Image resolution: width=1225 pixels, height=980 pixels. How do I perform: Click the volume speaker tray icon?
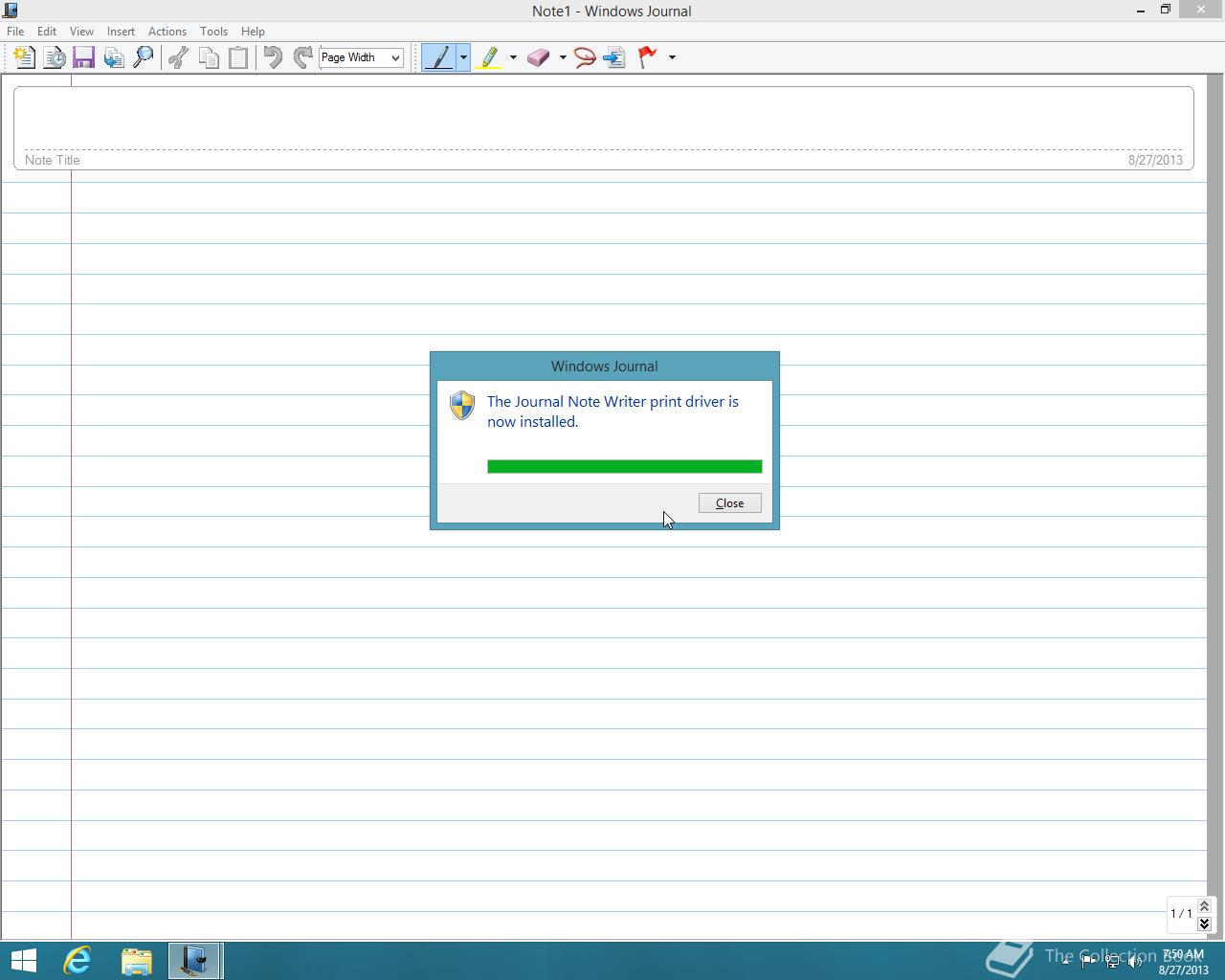click(1135, 961)
